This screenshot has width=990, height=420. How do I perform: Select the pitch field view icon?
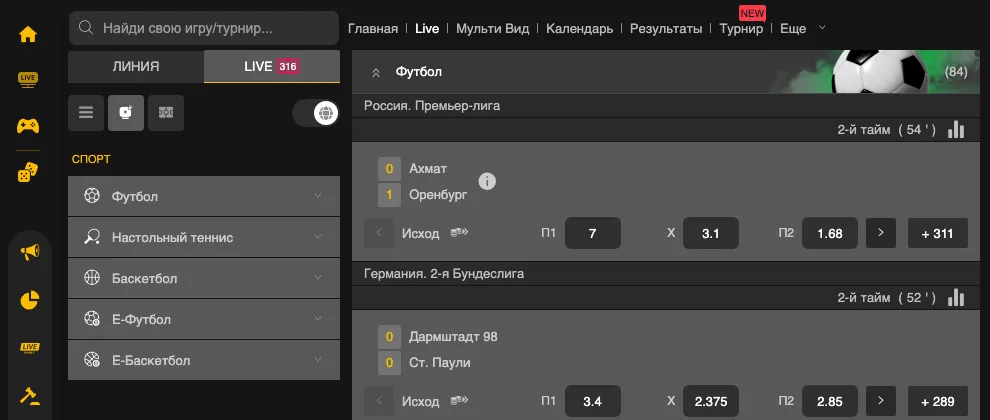click(x=166, y=113)
